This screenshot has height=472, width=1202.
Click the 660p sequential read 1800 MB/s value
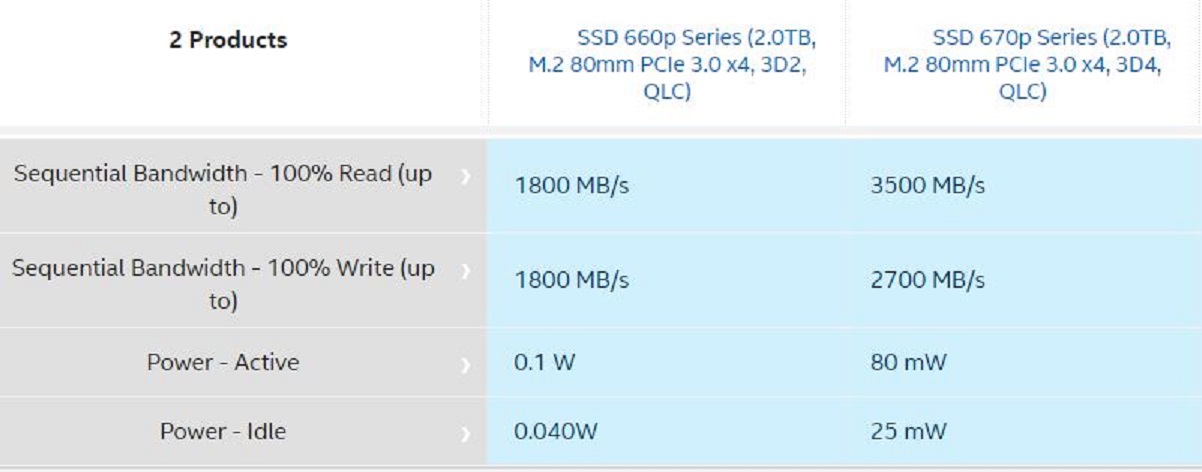[x=571, y=187]
